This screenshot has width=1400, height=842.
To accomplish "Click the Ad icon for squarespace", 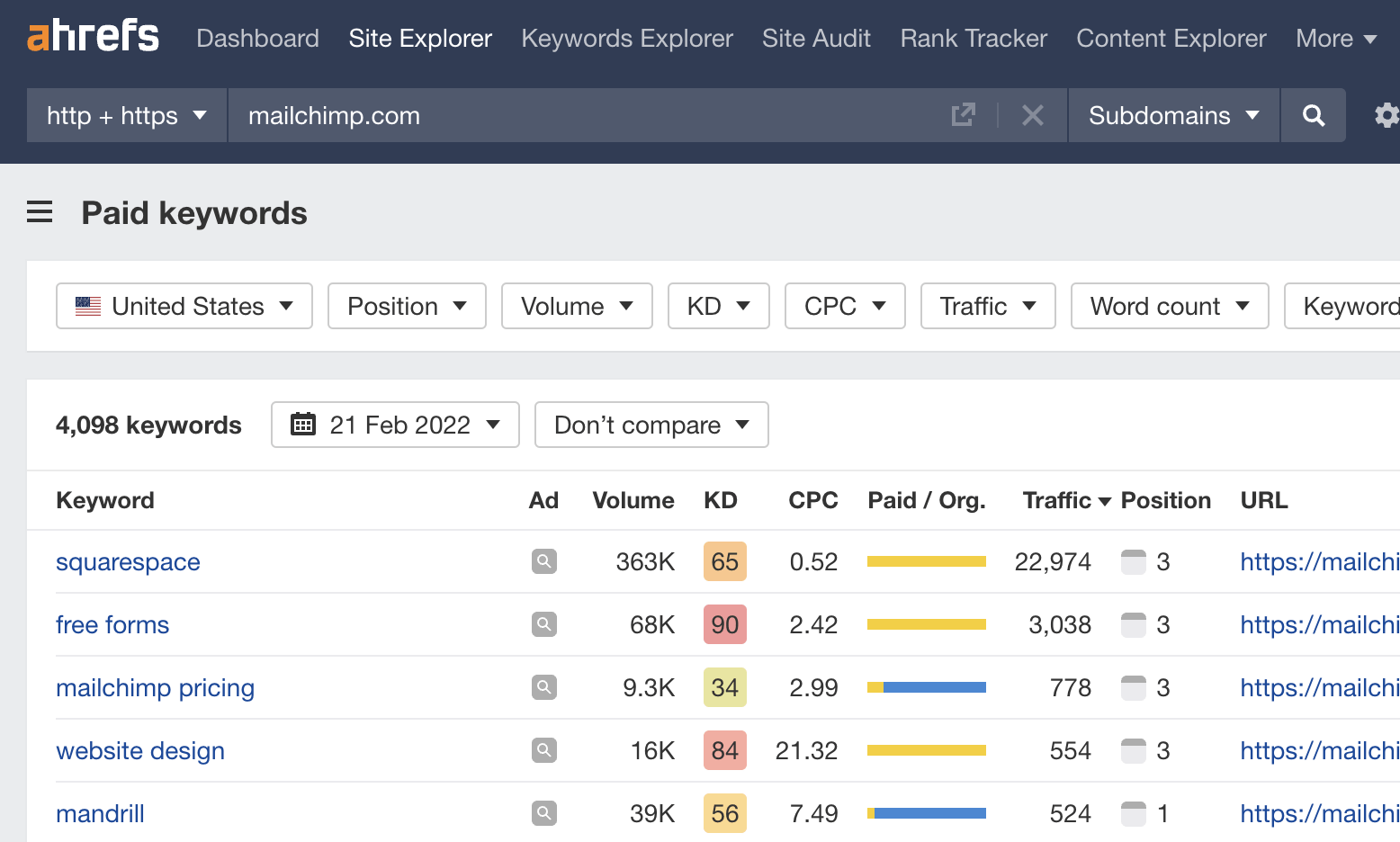I will pyautogui.click(x=544, y=561).
